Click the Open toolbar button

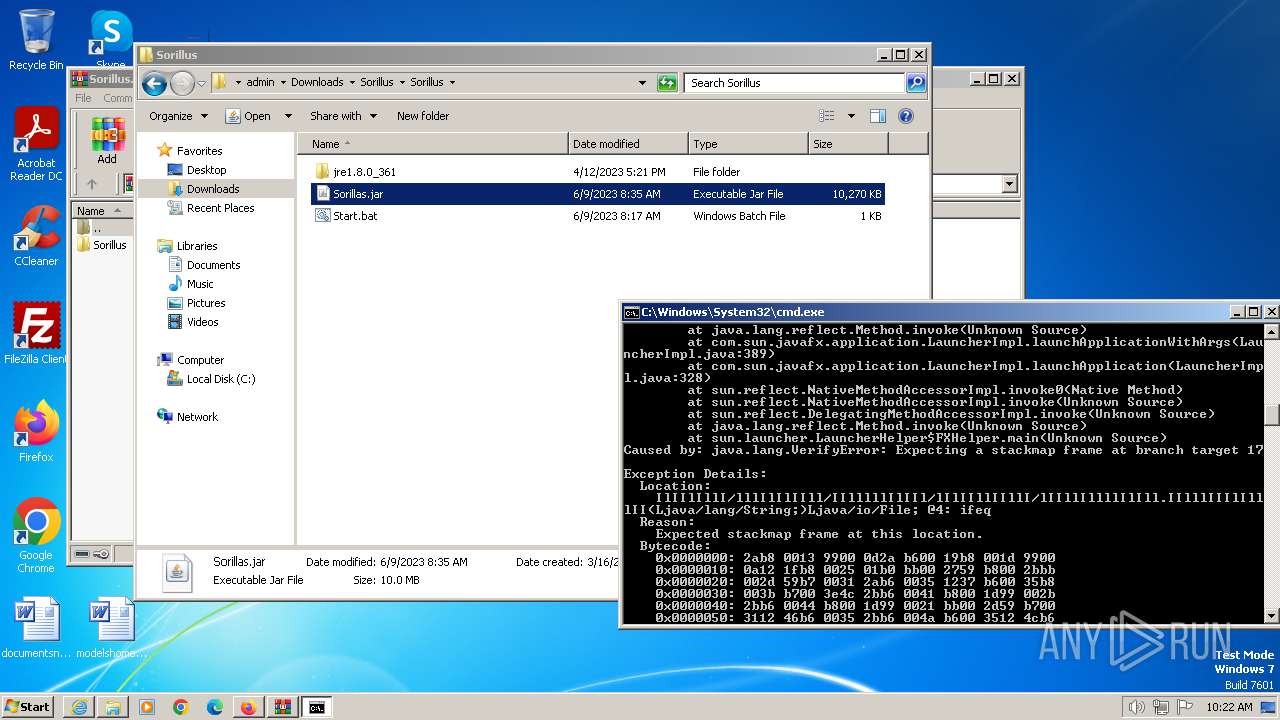249,116
